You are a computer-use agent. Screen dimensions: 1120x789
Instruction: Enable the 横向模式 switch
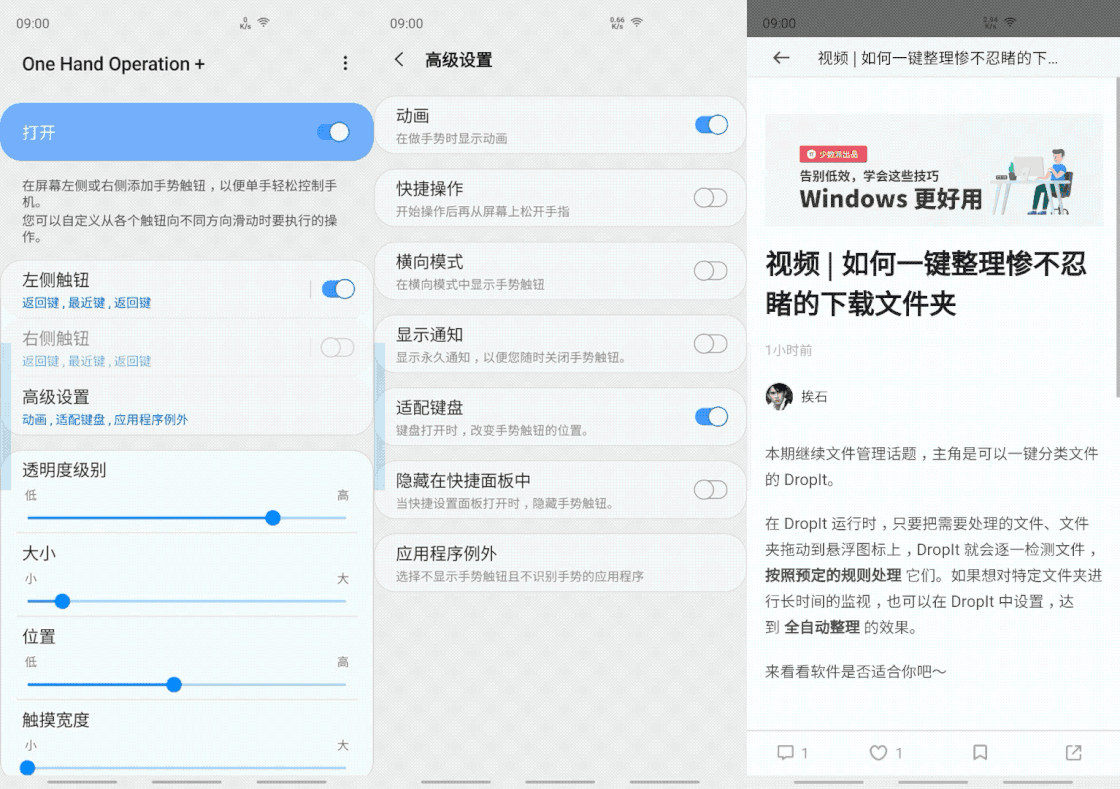pos(710,271)
